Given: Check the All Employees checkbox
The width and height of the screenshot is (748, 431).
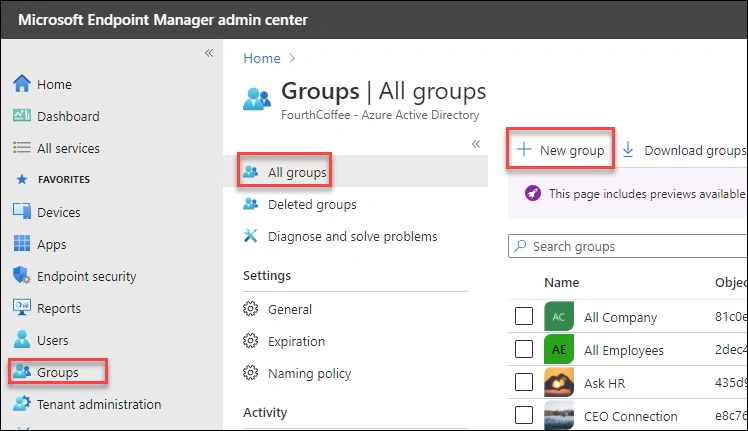Looking at the screenshot, I should click(x=524, y=349).
